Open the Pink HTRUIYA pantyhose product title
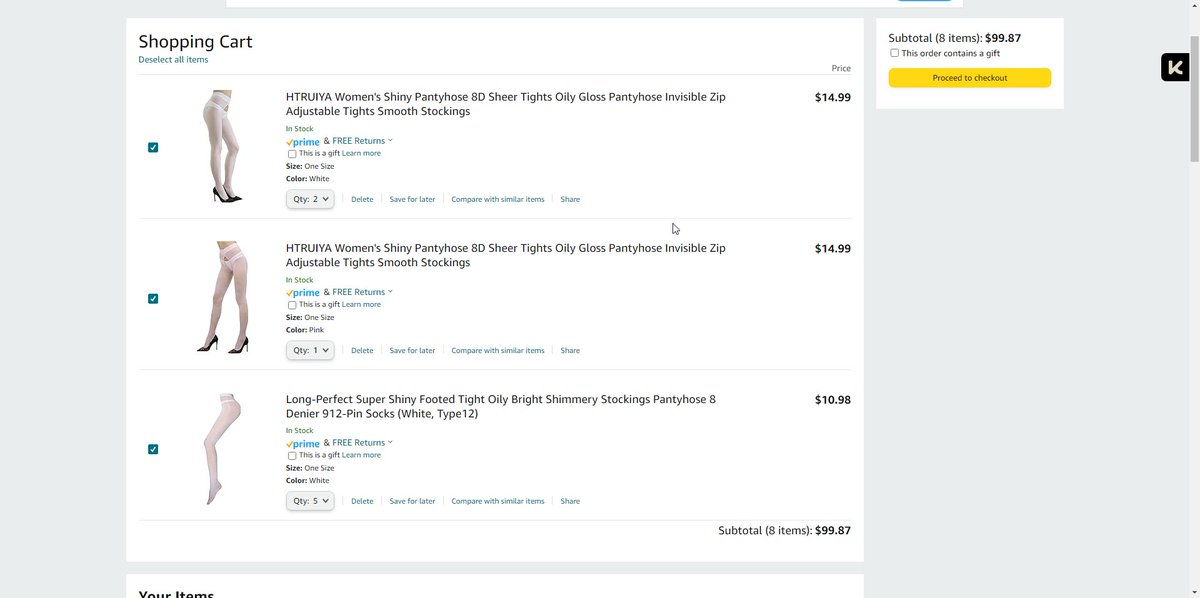 (x=506, y=255)
